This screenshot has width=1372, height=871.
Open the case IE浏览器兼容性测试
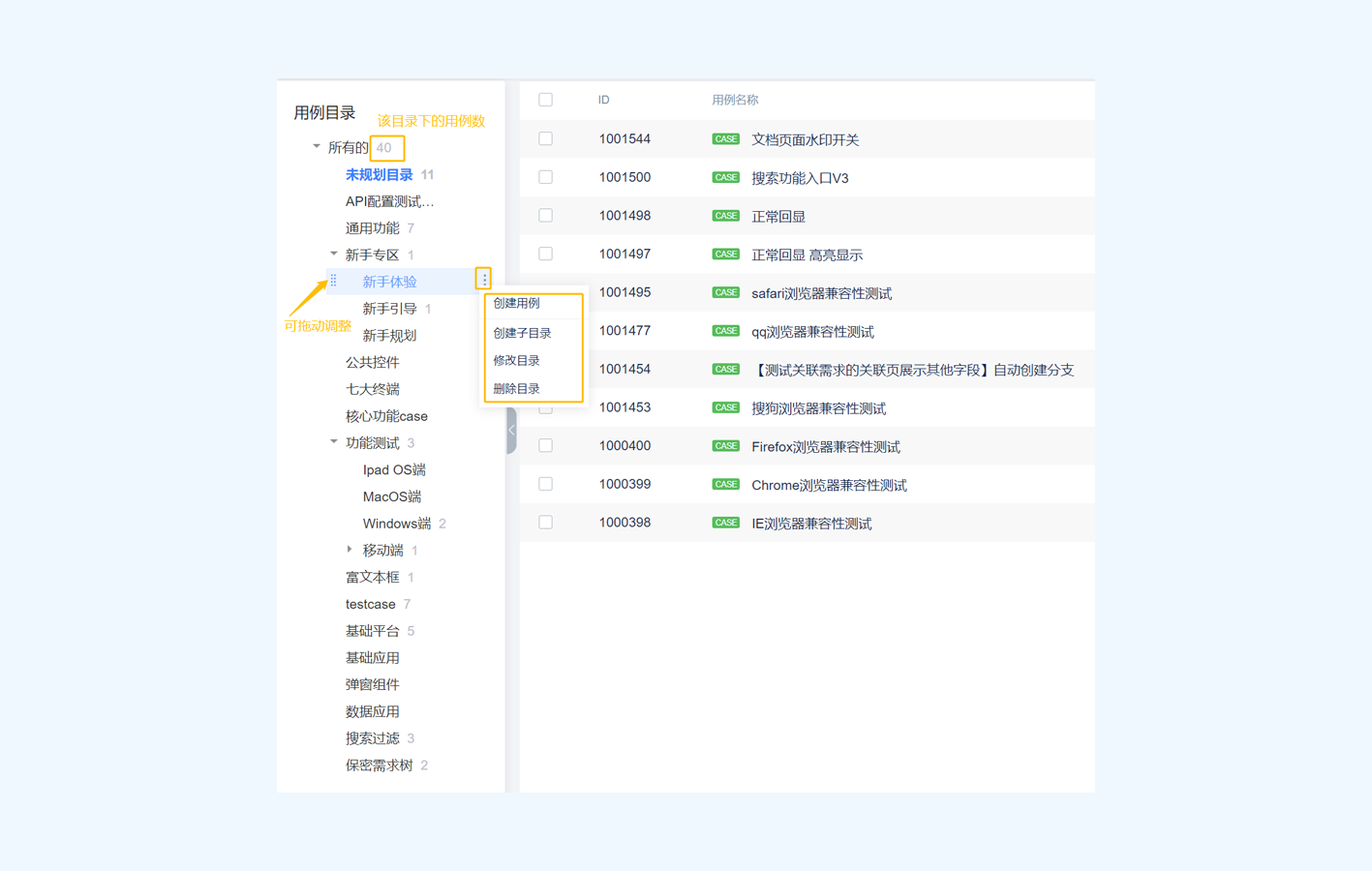[x=811, y=524]
